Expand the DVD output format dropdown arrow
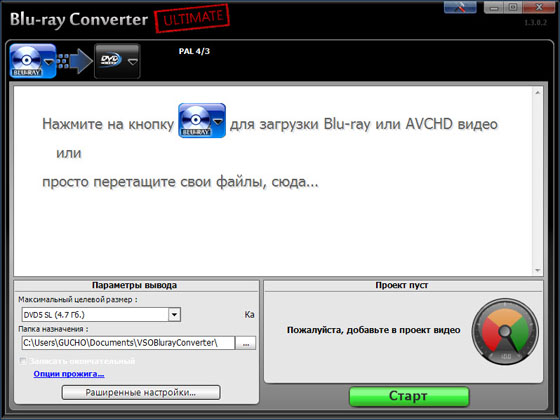The width and height of the screenshot is (560, 420). [132, 62]
